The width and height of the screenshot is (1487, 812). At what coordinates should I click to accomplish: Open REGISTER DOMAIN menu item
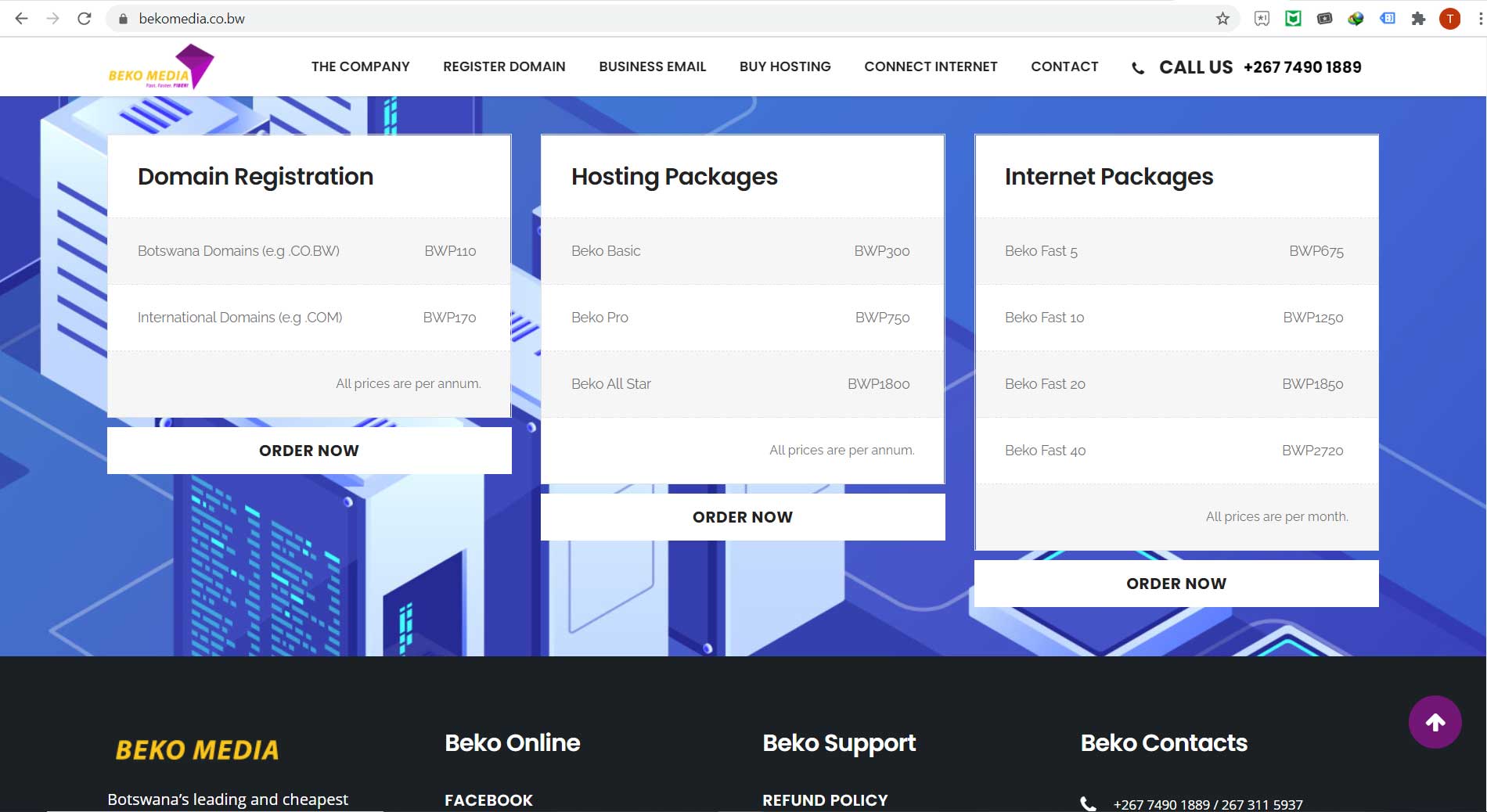pyautogui.click(x=504, y=66)
